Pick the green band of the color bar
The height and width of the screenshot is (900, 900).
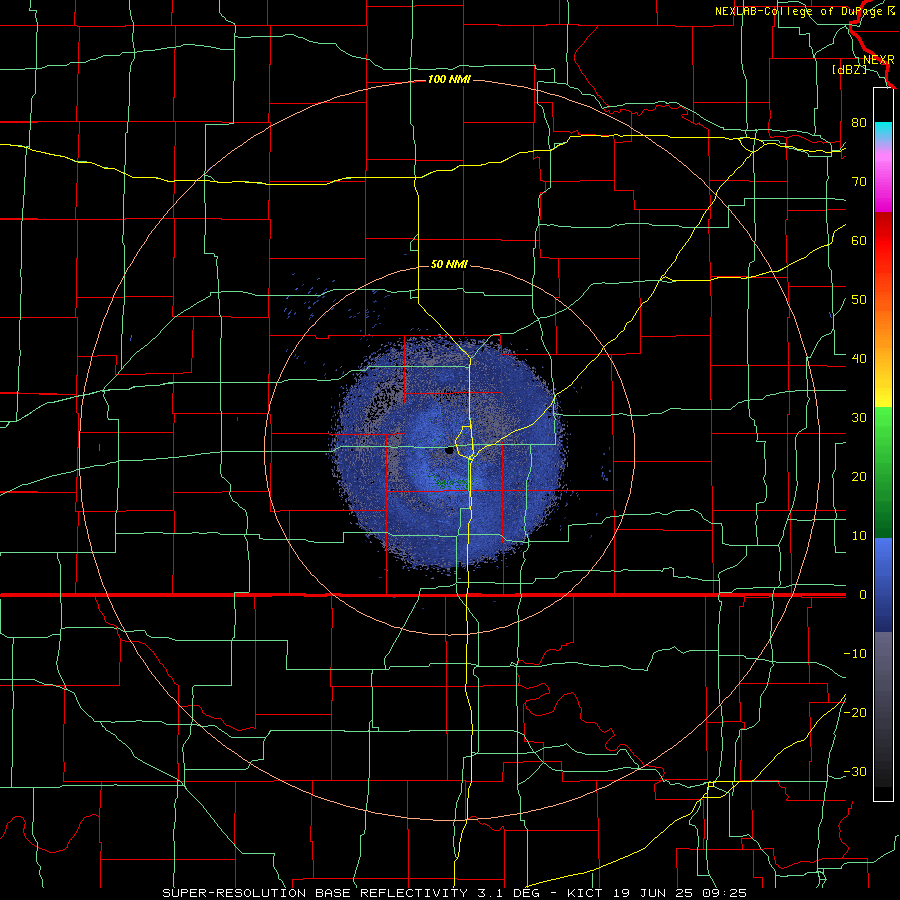tap(883, 472)
